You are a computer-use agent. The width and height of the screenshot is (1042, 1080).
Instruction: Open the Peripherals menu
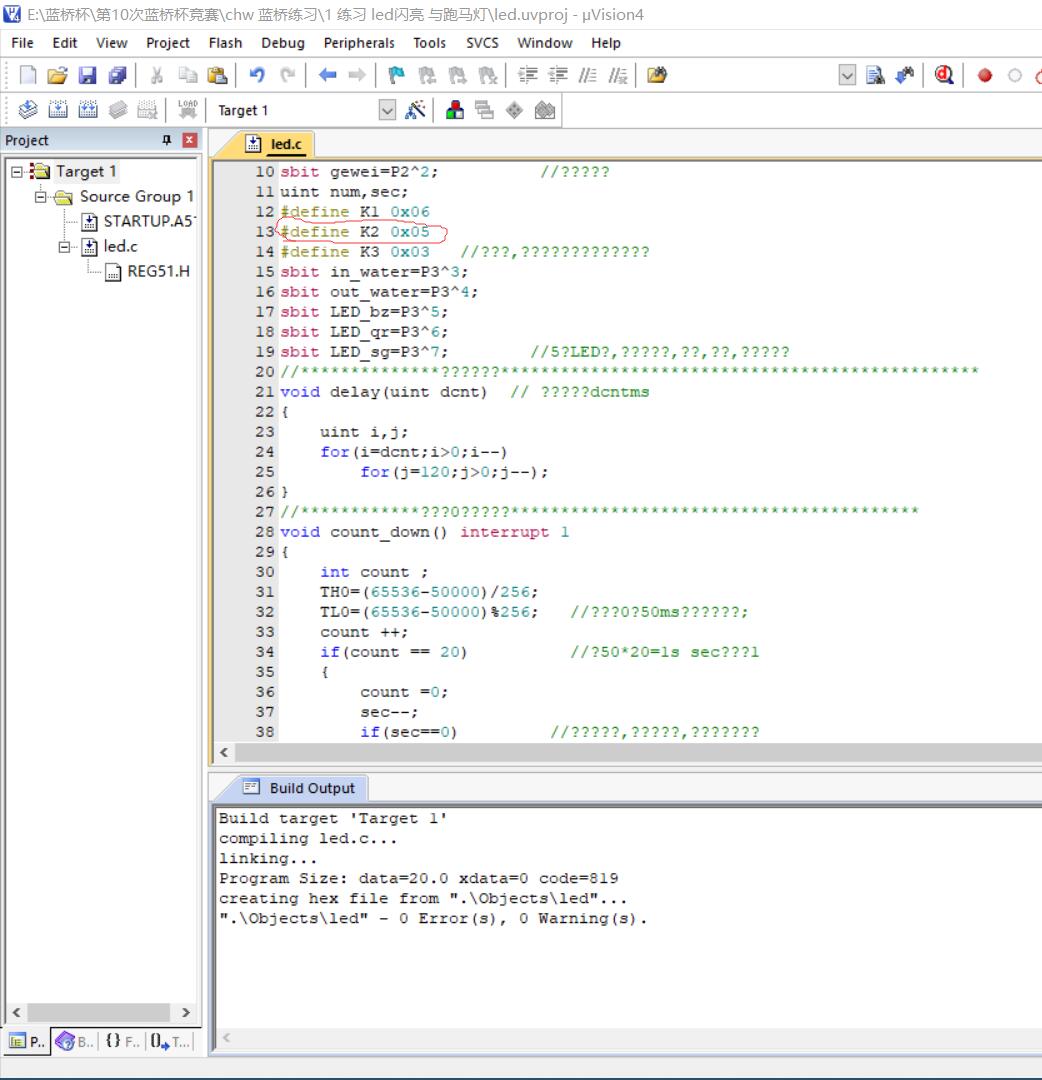coord(358,43)
